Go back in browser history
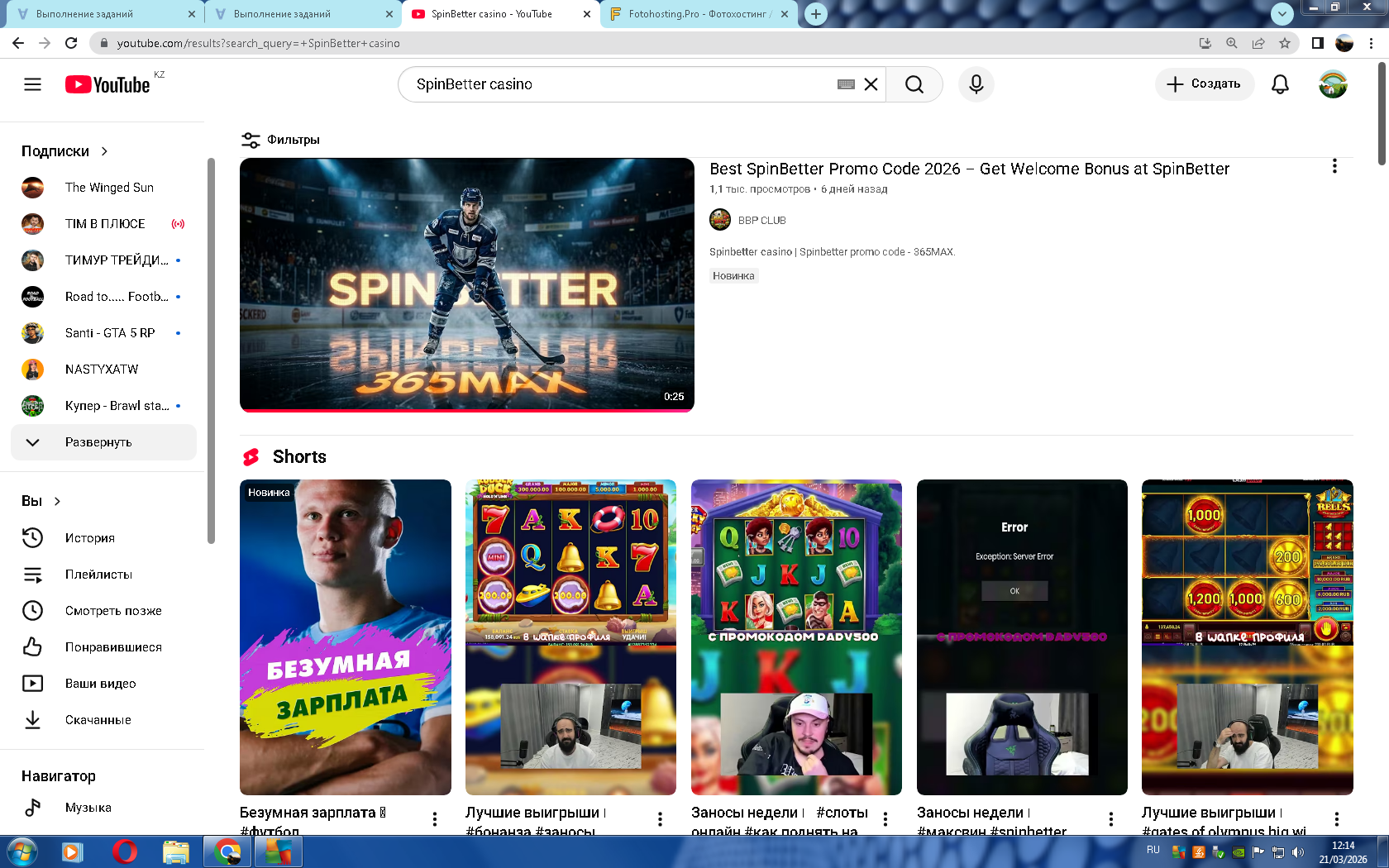Viewport: 1389px width, 868px height. coord(18,43)
